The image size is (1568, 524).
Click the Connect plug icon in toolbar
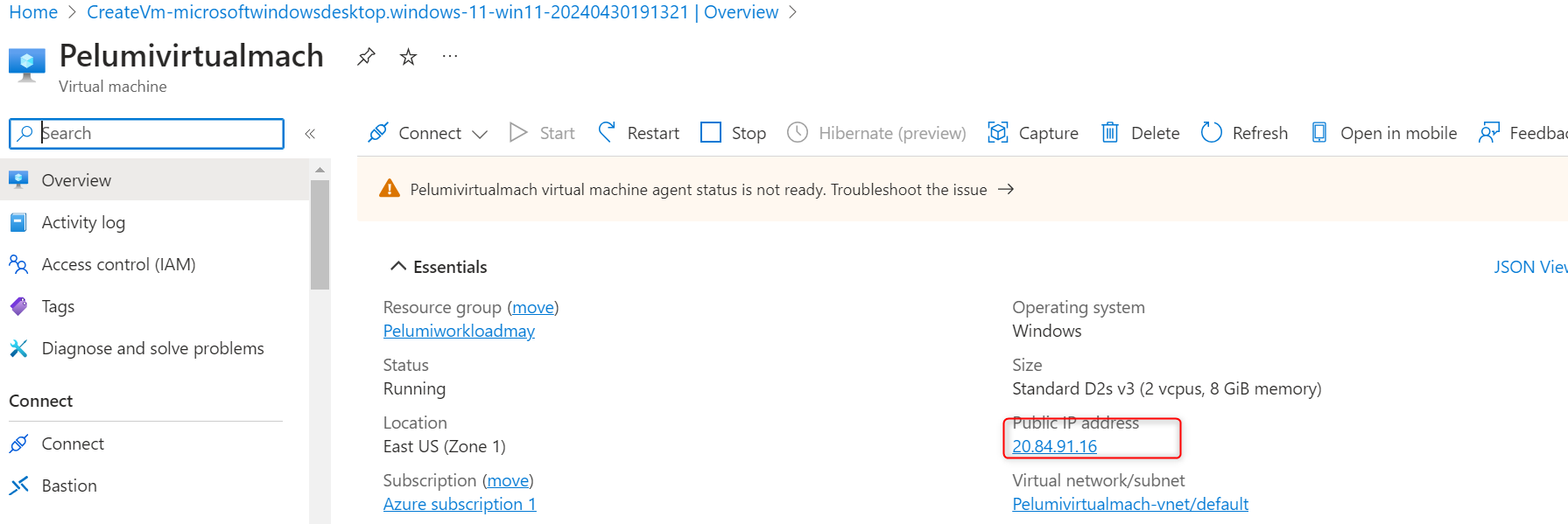click(378, 132)
